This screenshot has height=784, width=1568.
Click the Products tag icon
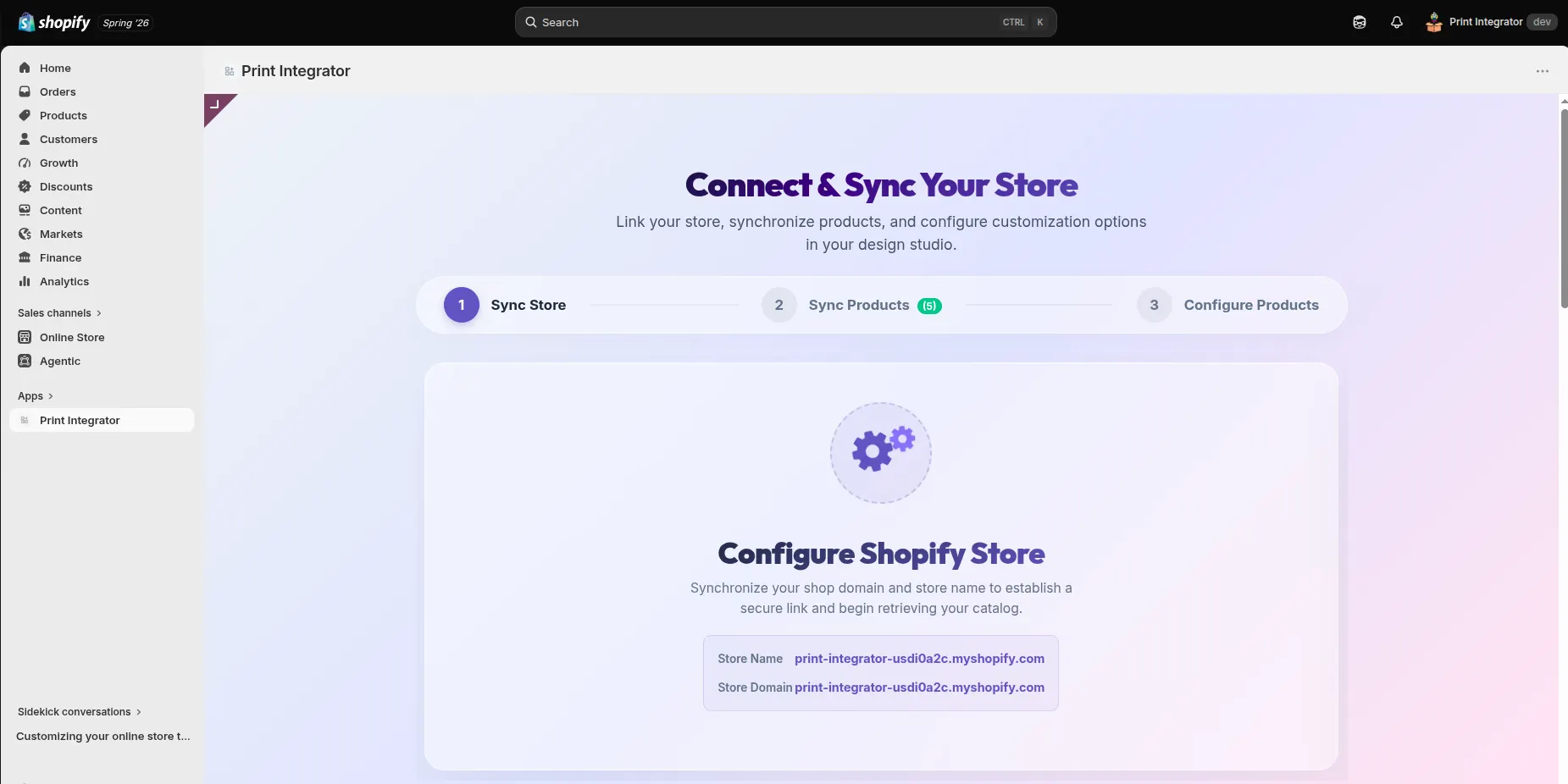pyautogui.click(x=25, y=115)
